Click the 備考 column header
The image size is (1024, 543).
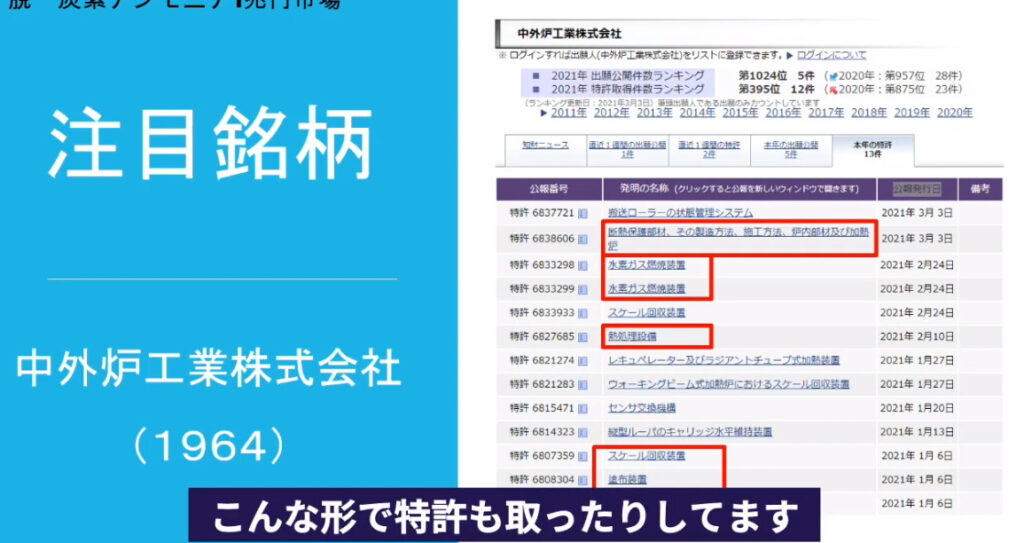[x=980, y=189]
